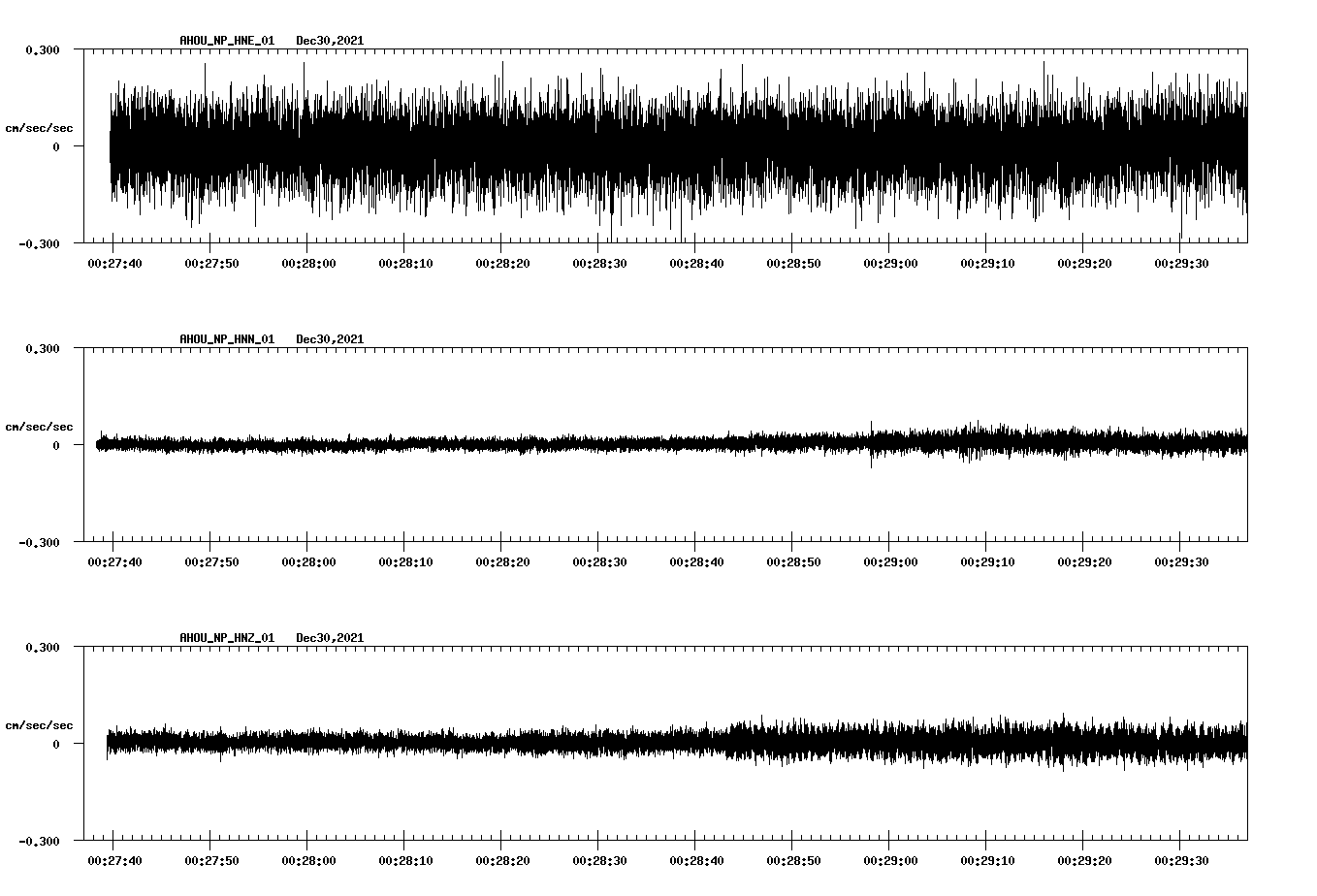1317x896 pixels.
Task: Choose the 00:28:40 time label under HNZ plot
Action: pyautogui.click(x=696, y=860)
